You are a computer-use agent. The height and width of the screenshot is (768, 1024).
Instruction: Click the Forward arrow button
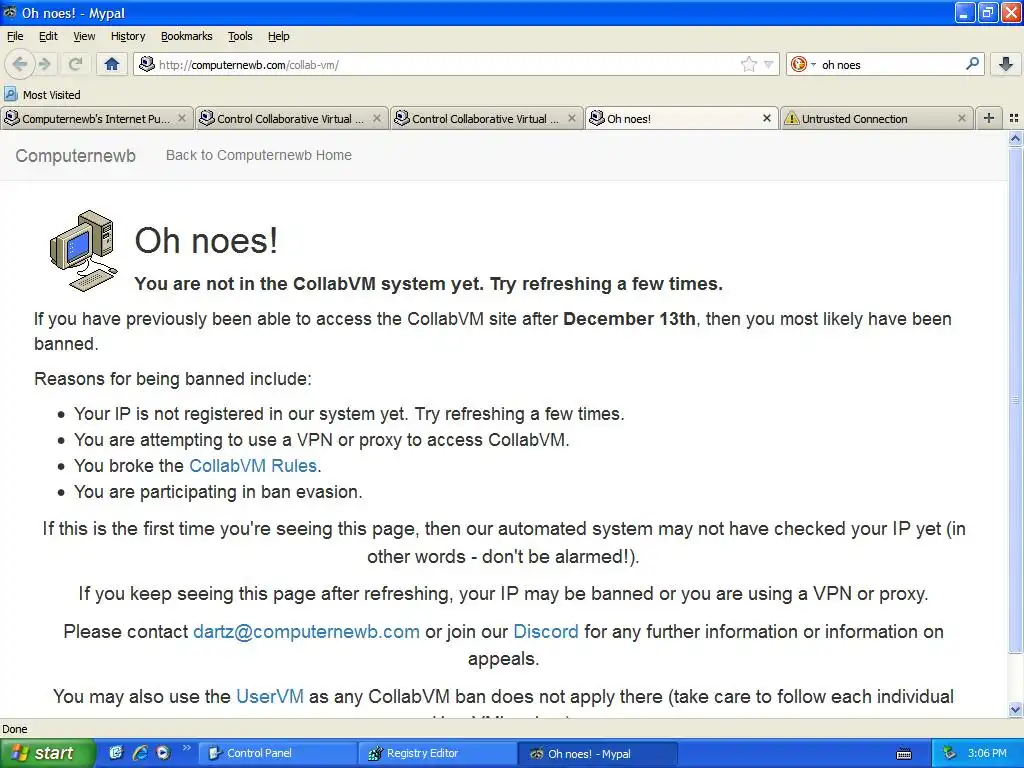44,64
